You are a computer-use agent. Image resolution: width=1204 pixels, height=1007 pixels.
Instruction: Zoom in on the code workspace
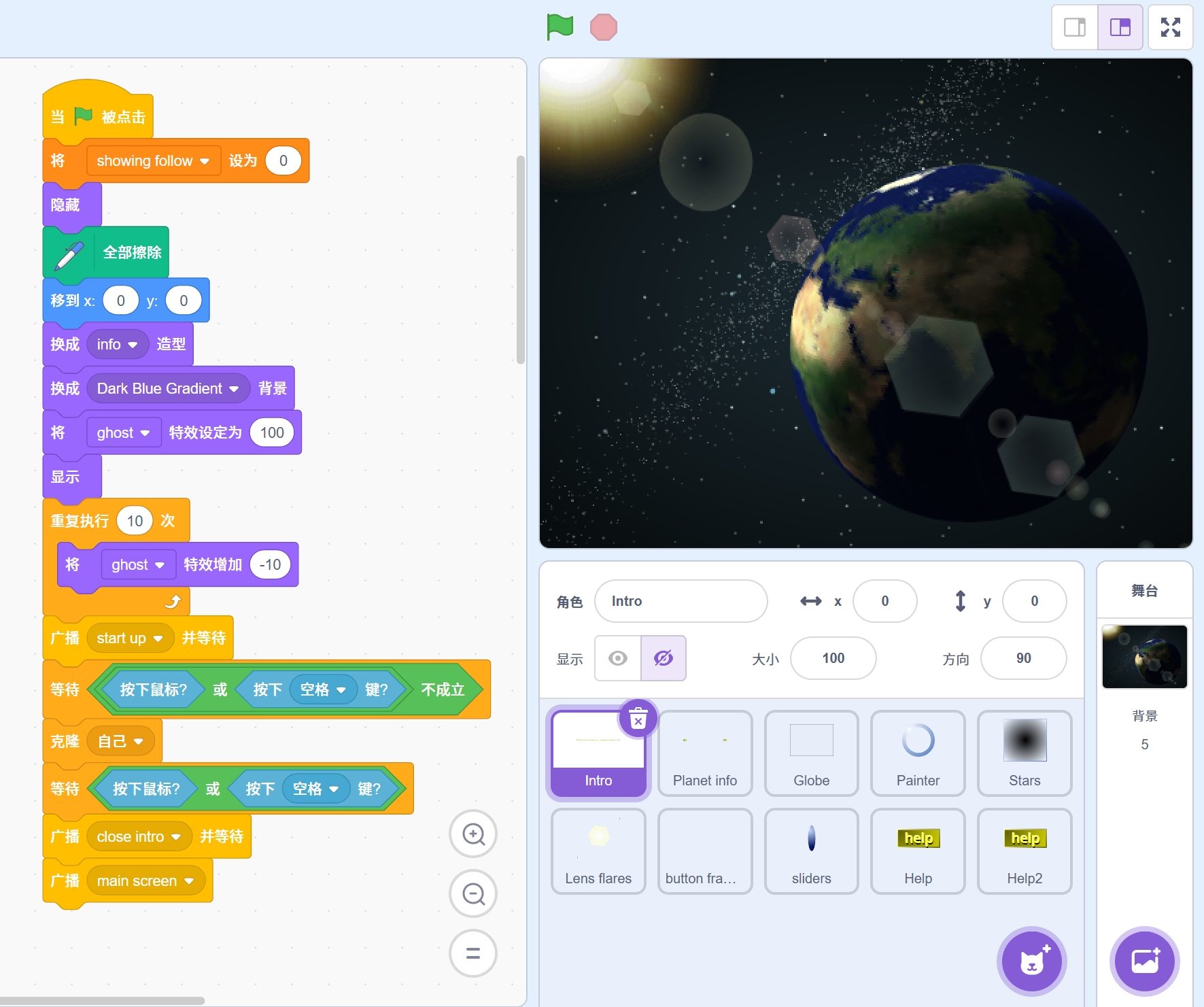(473, 834)
